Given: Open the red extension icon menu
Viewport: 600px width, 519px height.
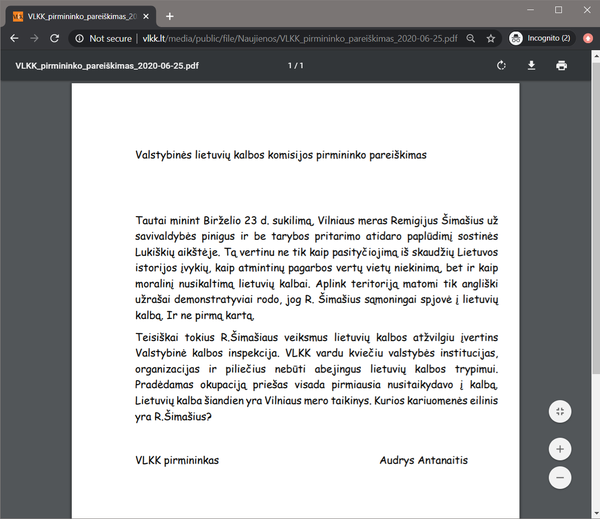Looking at the screenshot, I should pyautogui.click(x=588, y=38).
